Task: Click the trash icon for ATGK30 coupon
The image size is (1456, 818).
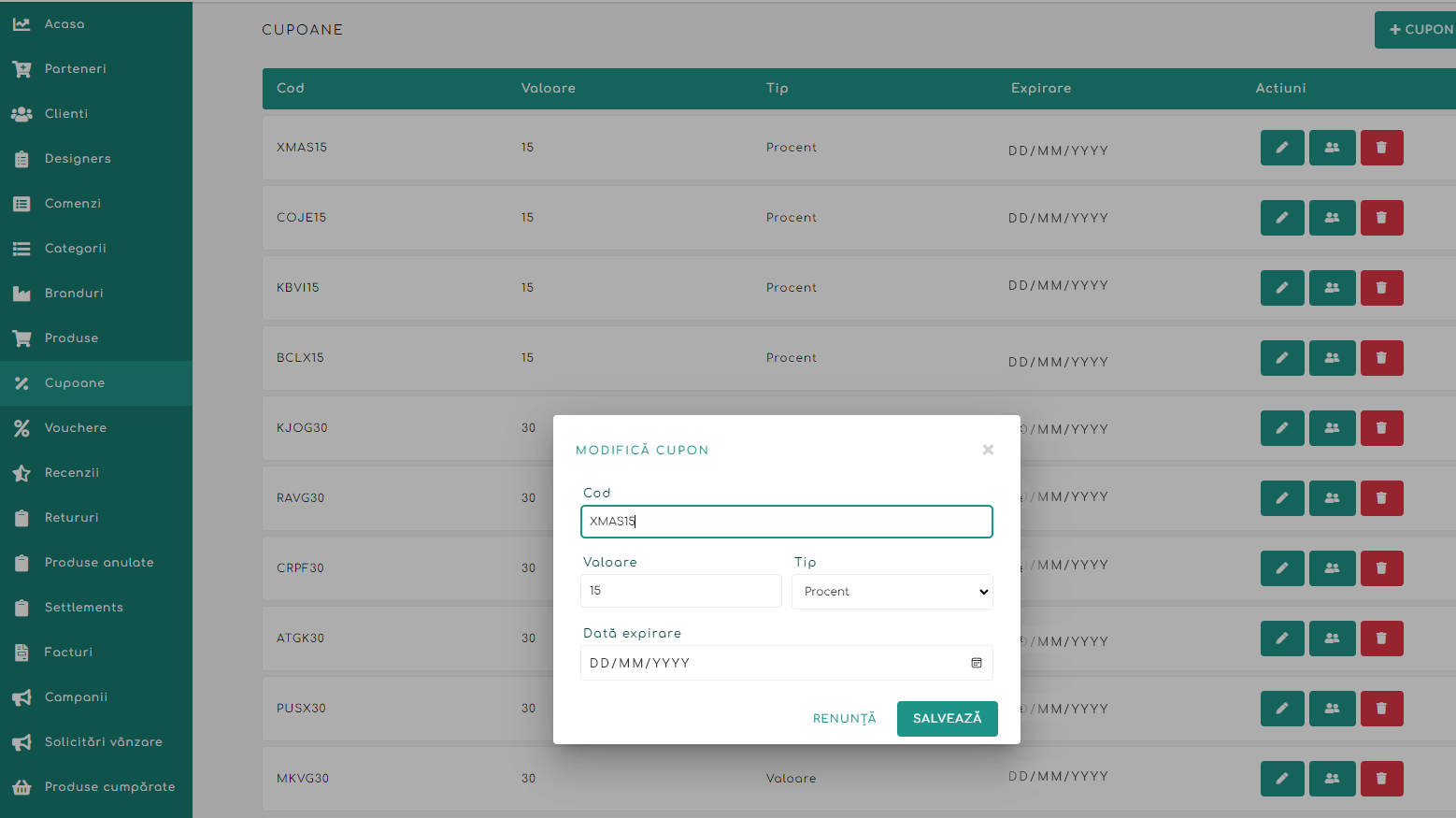Action: coord(1381,639)
